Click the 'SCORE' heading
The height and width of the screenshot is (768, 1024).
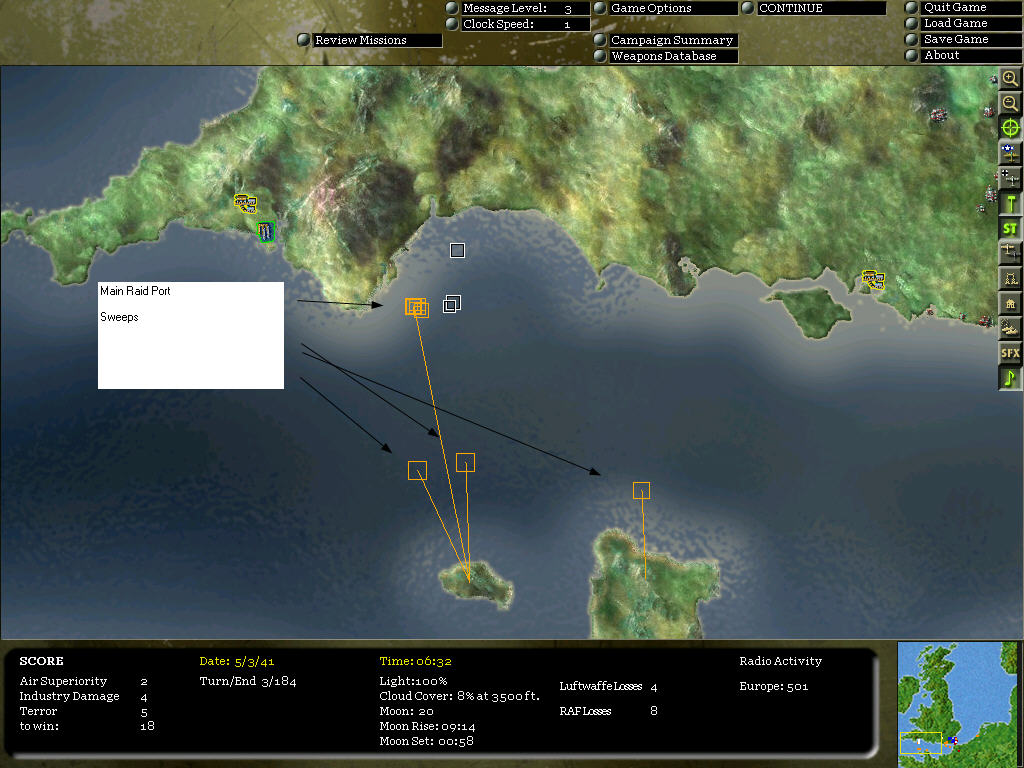click(x=41, y=661)
